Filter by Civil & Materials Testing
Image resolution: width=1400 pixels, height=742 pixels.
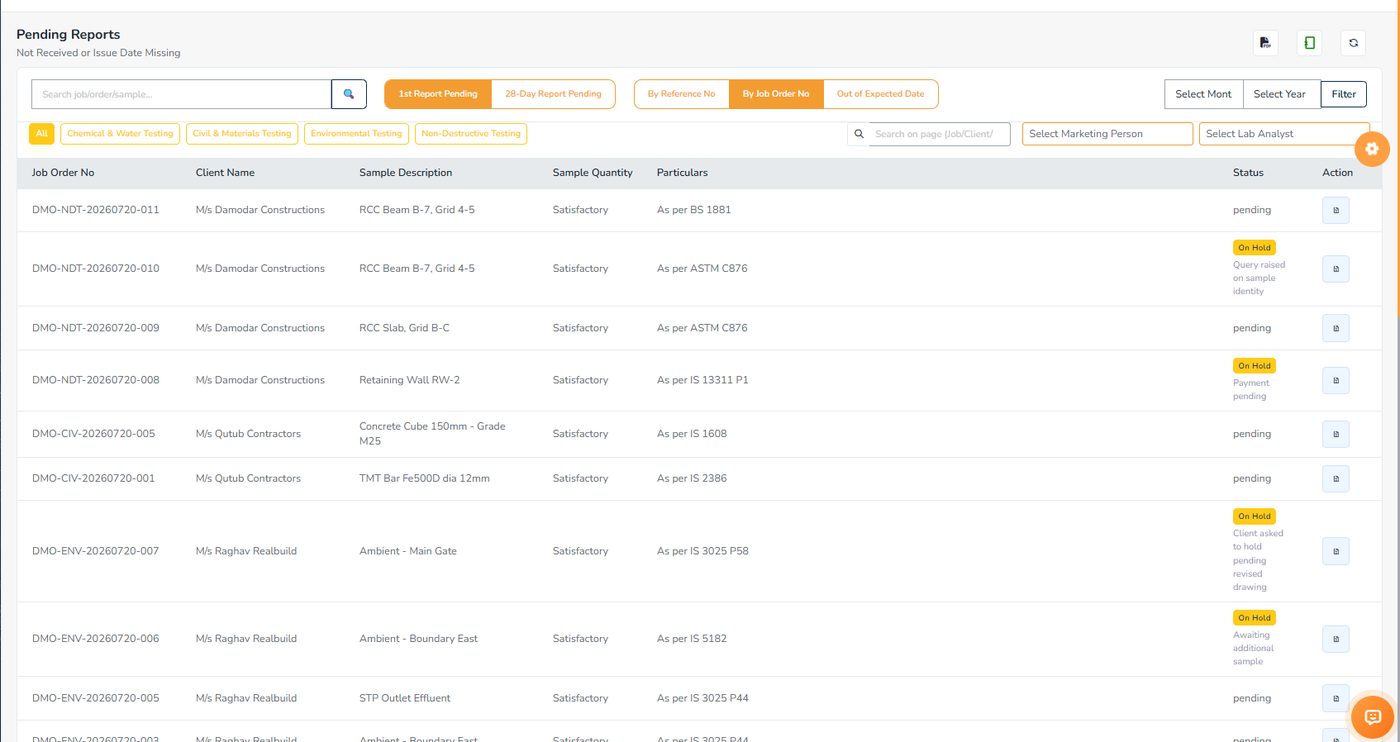coord(242,133)
